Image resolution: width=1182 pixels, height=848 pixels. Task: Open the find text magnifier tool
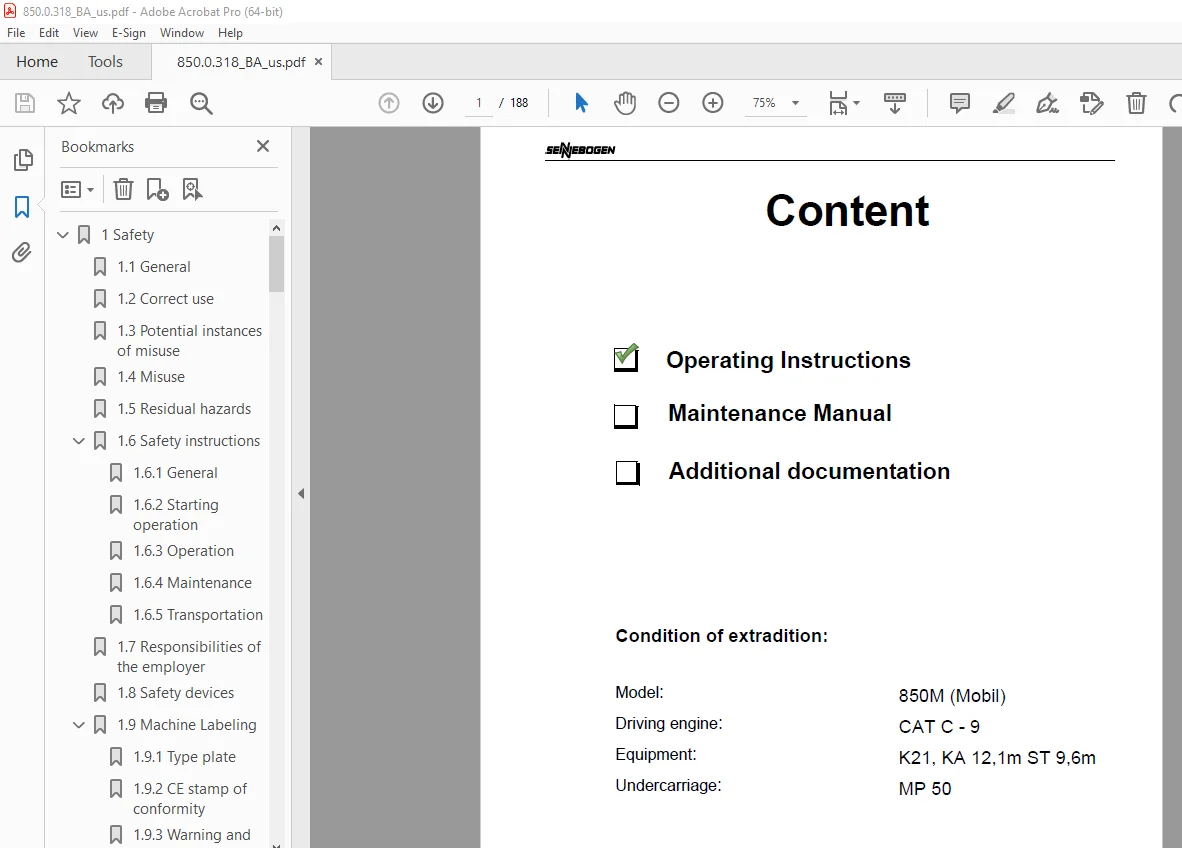click(201, 103)
